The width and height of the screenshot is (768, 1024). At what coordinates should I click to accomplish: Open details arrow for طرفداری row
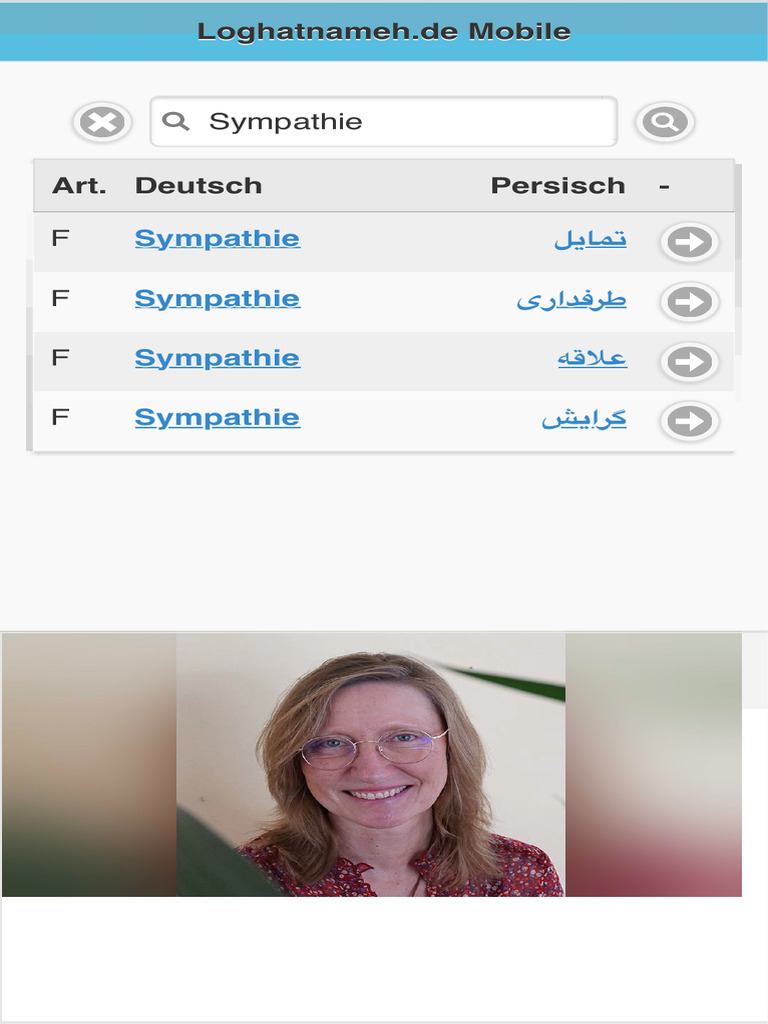tap(689, 302)
